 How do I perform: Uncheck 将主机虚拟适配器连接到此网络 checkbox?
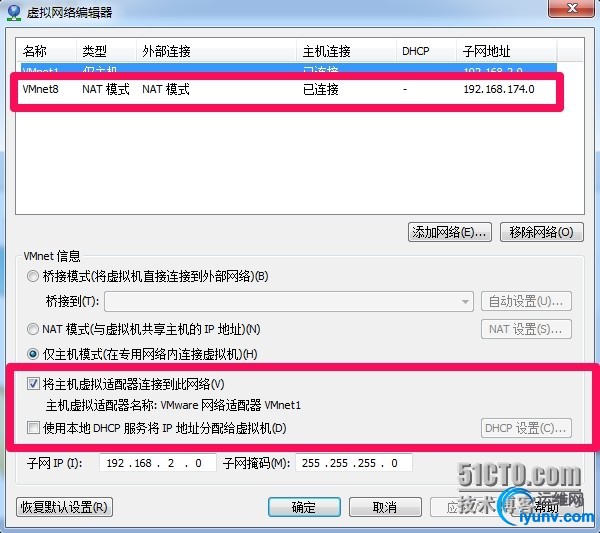[x=33, y=384]
